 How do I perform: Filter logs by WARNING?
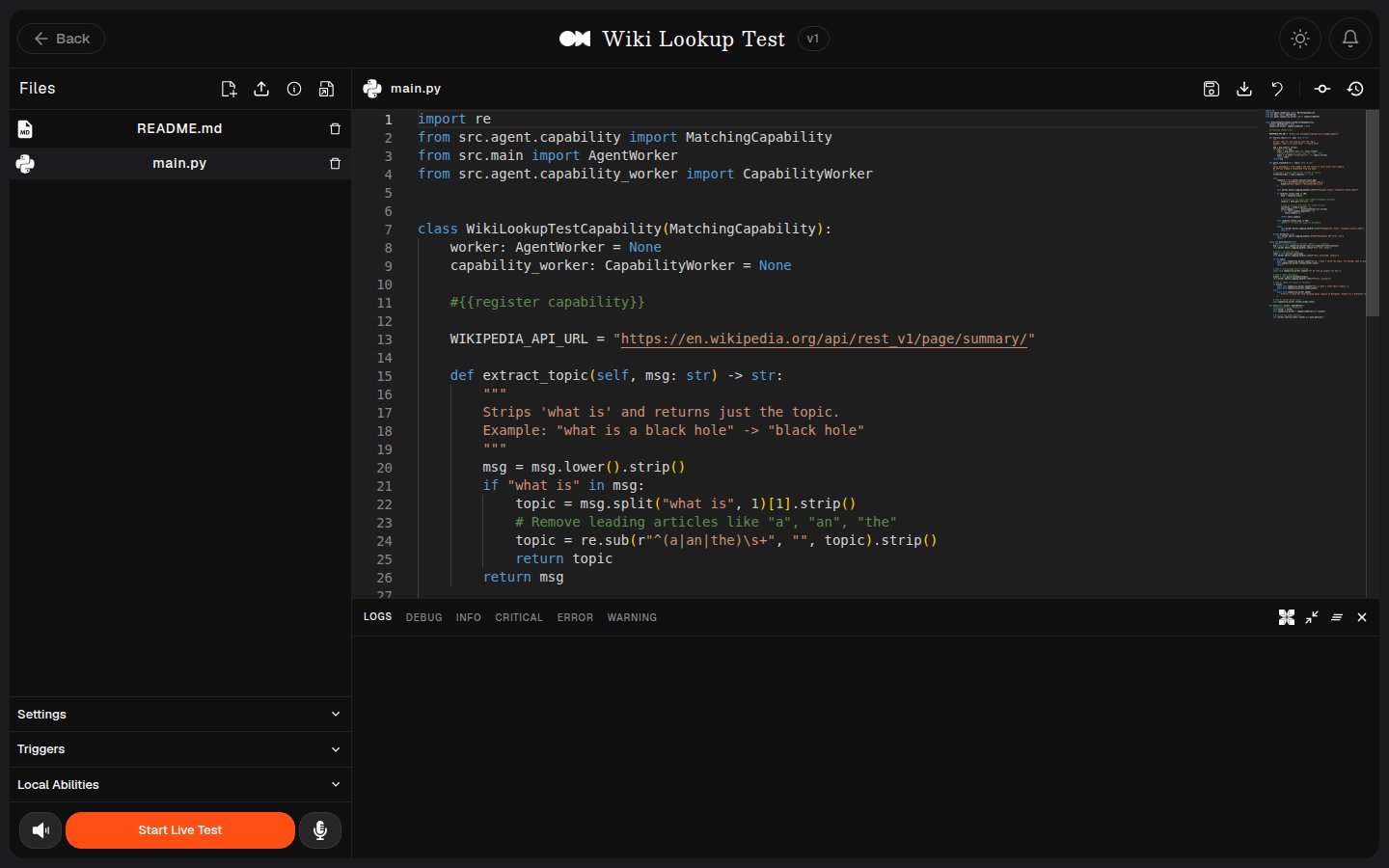coord(632,617)
